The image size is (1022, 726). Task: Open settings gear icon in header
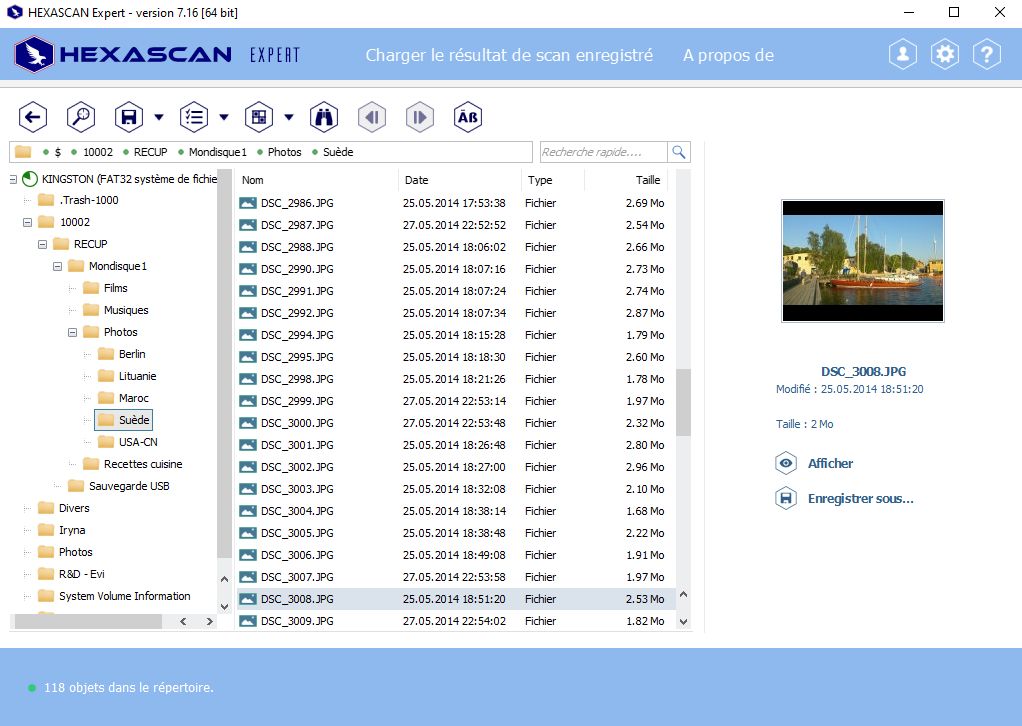945,55
